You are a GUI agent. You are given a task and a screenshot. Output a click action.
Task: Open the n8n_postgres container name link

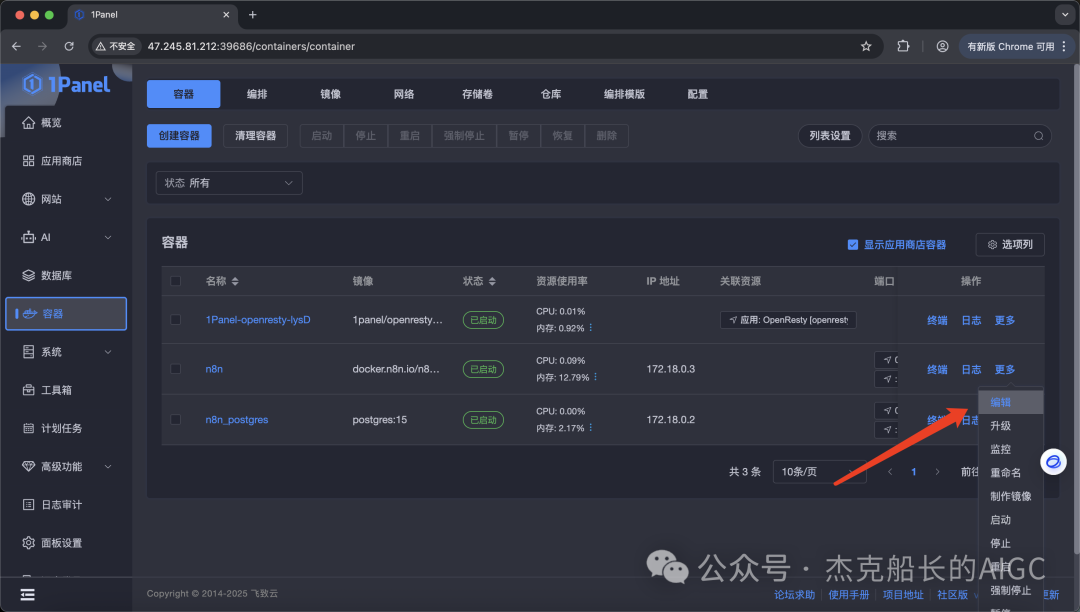(237, 419)
